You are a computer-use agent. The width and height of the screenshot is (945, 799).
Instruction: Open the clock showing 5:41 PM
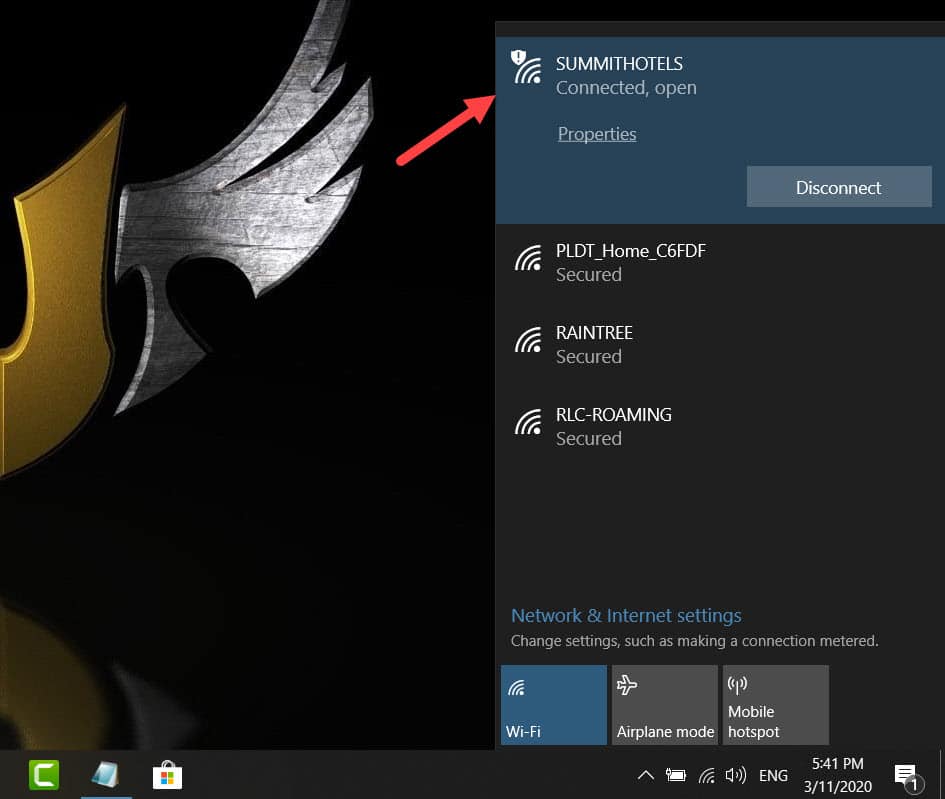tap(838, 775)
